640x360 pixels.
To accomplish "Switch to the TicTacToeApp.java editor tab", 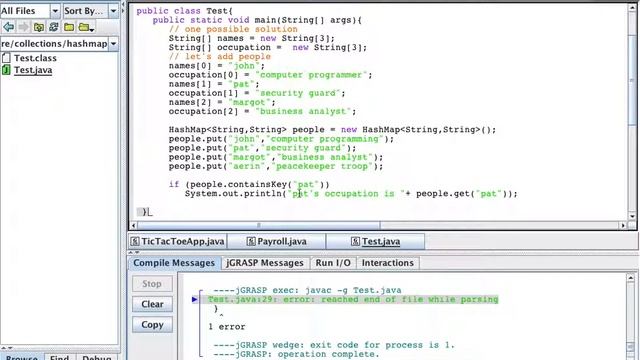I will (x=178, y=242).
